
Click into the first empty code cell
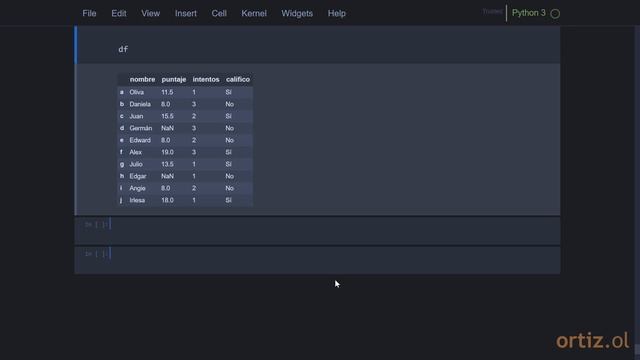pos(318,231)
